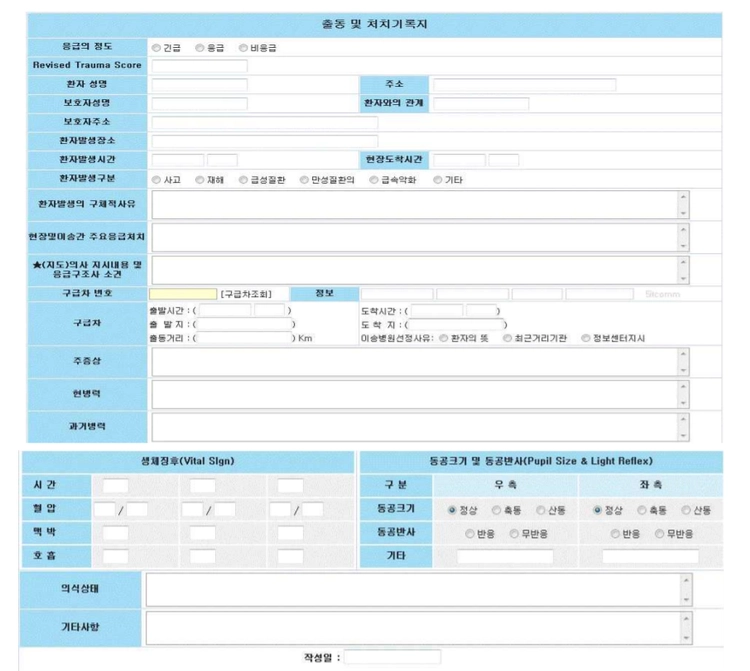Select 최근거리기관 as transfer hospital reason
The image size is (750, 671).
pyautogui.click(x=507, y=338)
